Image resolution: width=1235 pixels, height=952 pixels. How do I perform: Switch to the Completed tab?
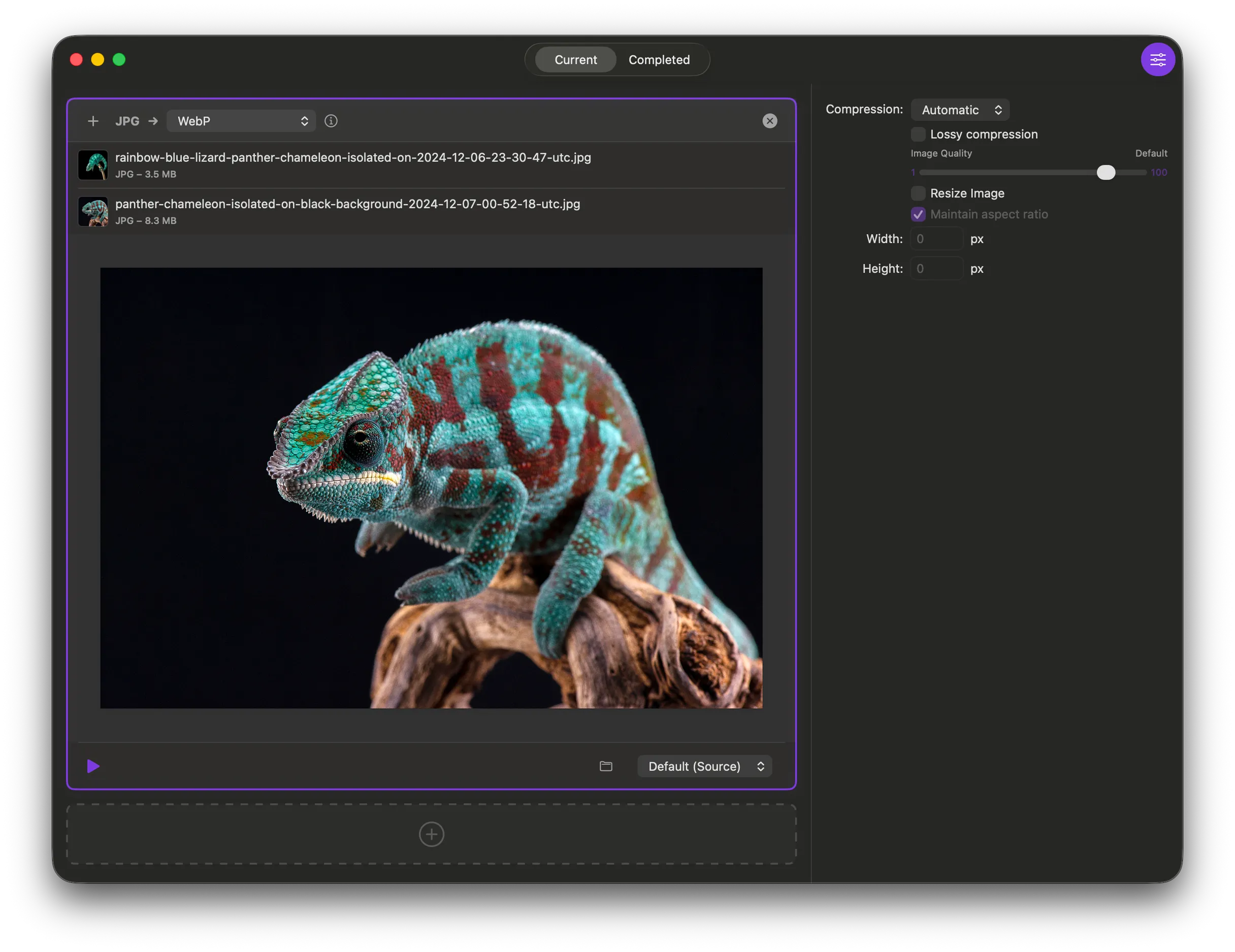coord(659,59)
